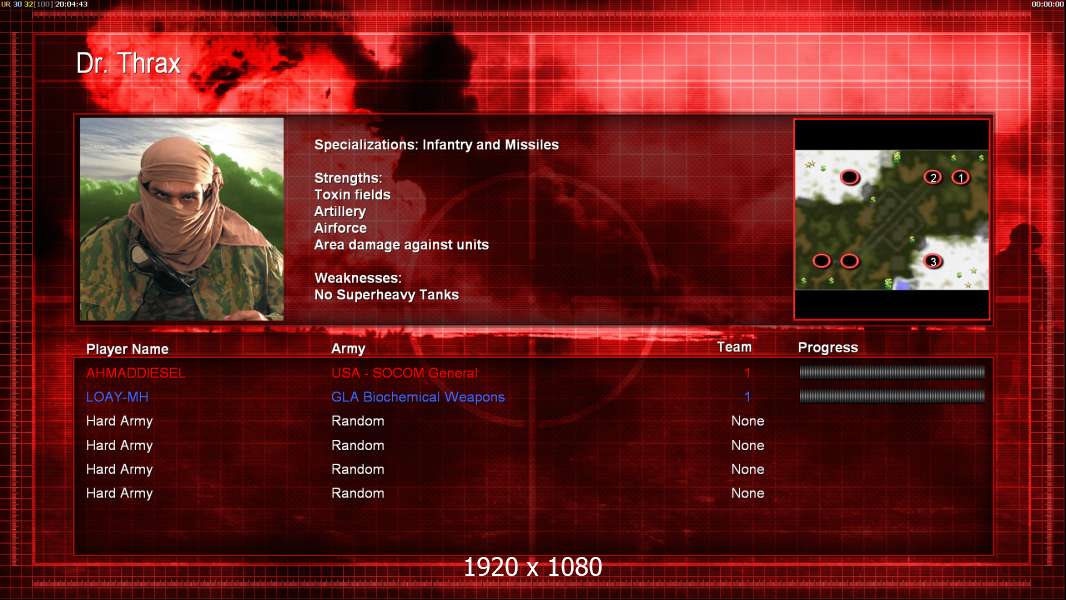1066x600 pixels.
Task: Click the "Team" column header
Action: [734, 347]
